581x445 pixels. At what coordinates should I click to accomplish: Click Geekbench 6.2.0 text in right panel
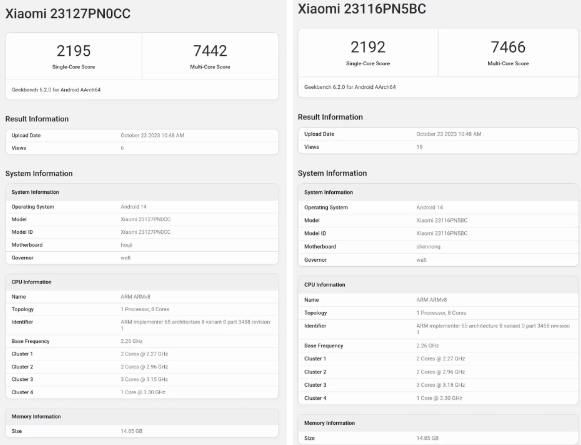350,87
